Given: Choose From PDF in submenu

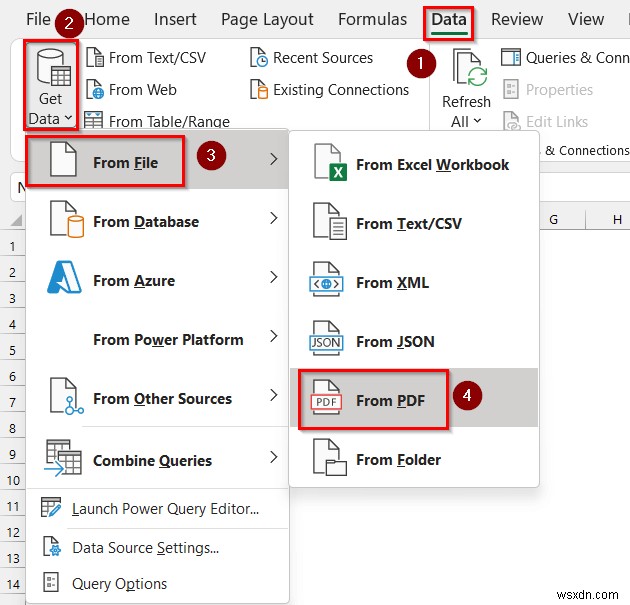Looking at the screenshot, I should pos(414,398).
